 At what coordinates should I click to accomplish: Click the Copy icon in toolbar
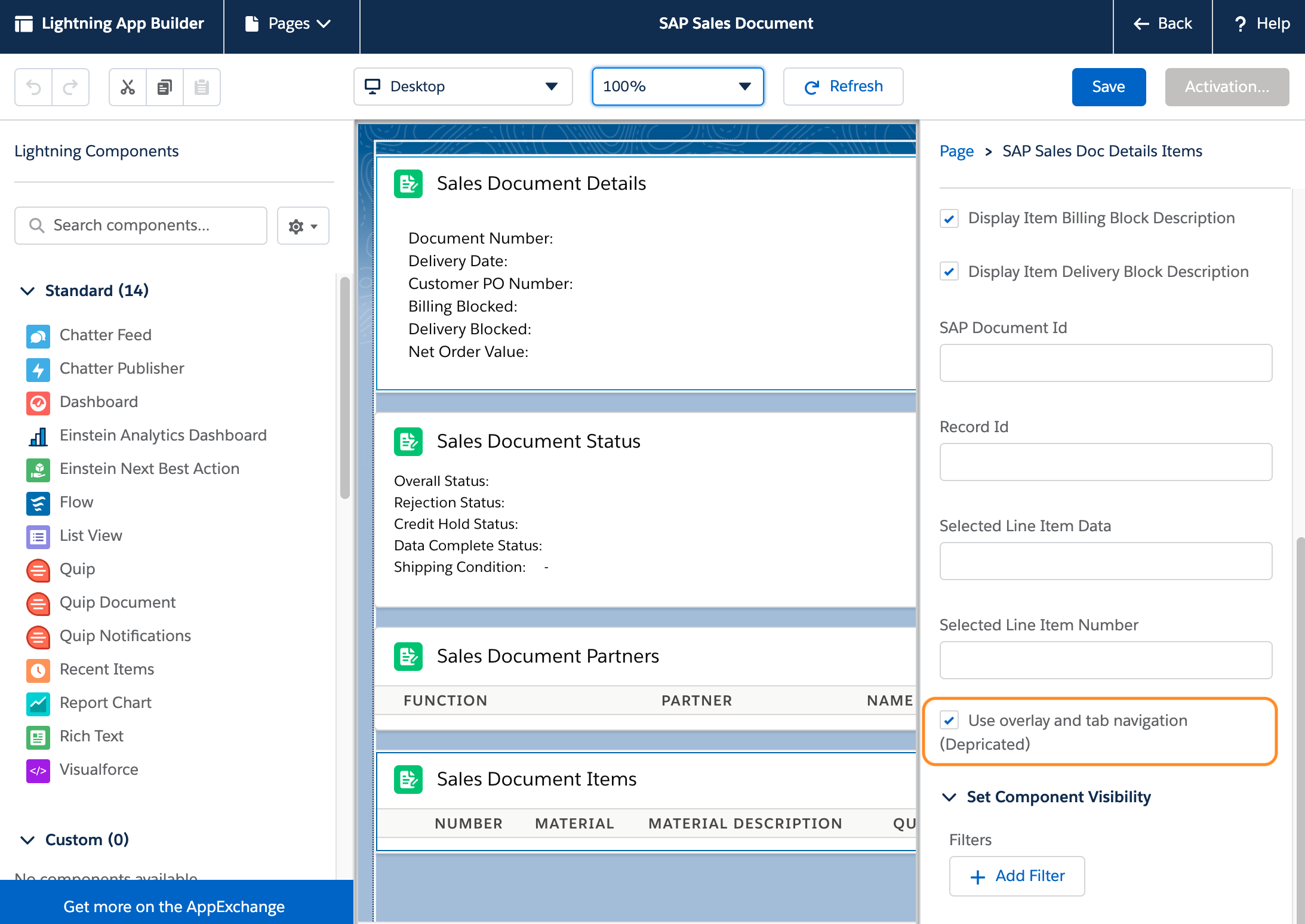pos(165,87)
